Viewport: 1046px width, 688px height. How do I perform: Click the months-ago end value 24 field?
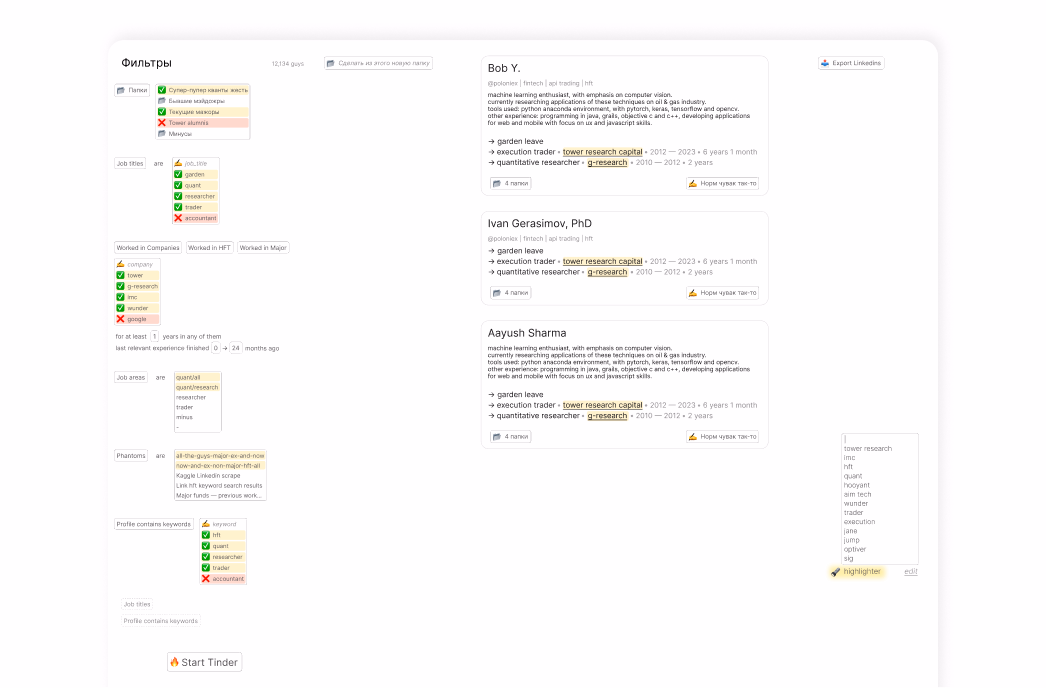235,348
